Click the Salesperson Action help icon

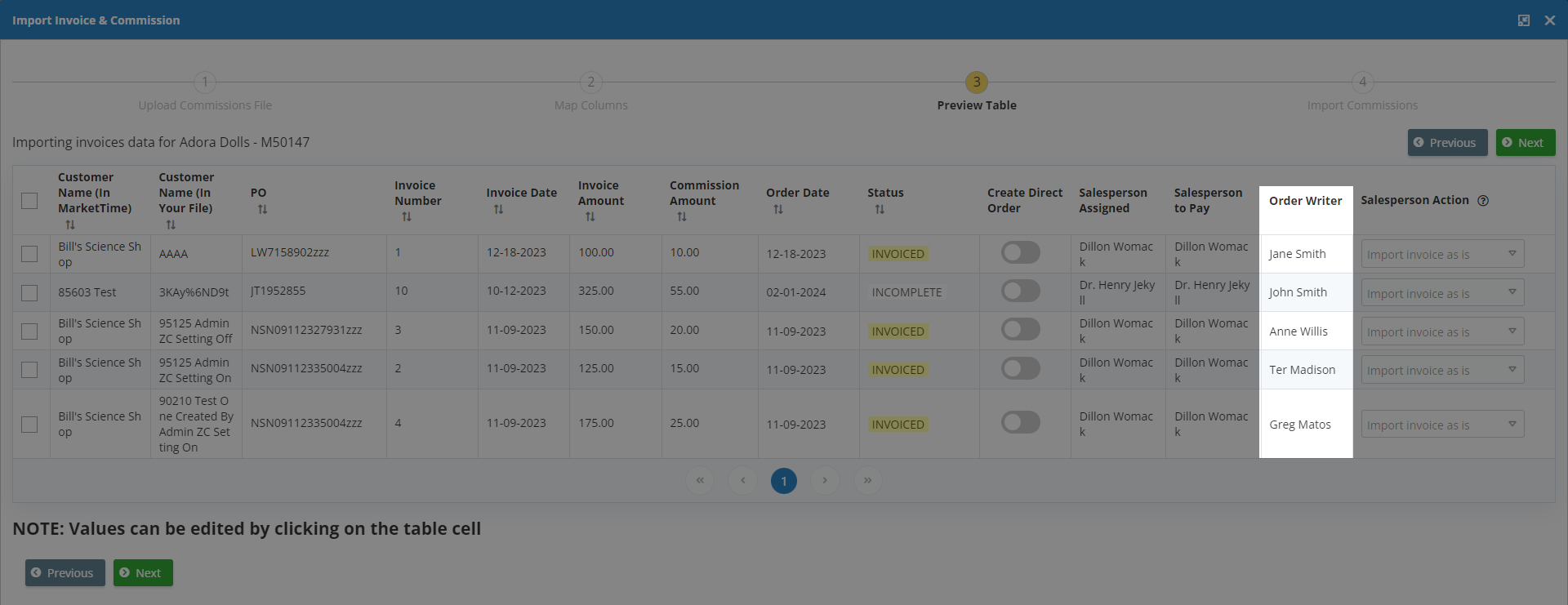coord(1483,201)
